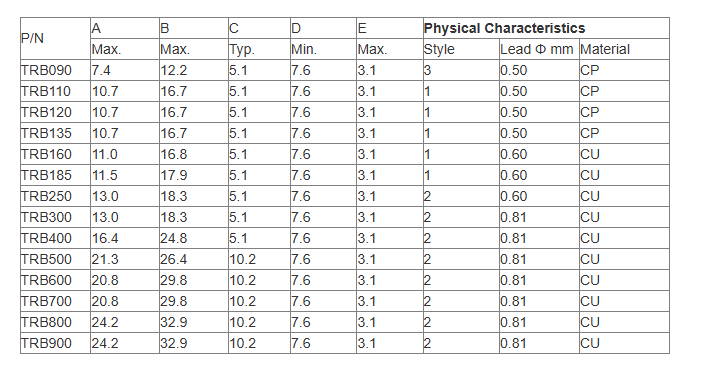720x376 pixels.
Task: Select the TRB185 B value 17.9
Action: point(193,175)
